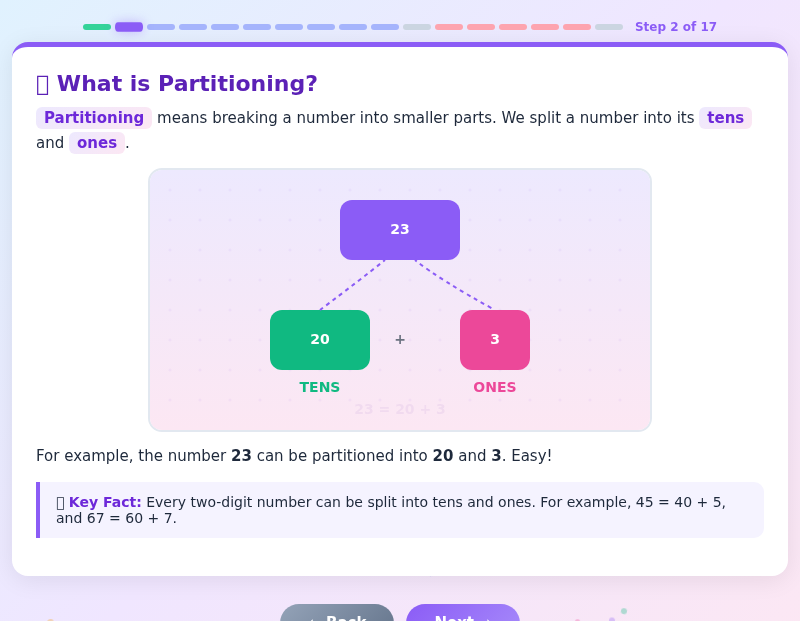Click the Key Fact information box

pos(400,510)
